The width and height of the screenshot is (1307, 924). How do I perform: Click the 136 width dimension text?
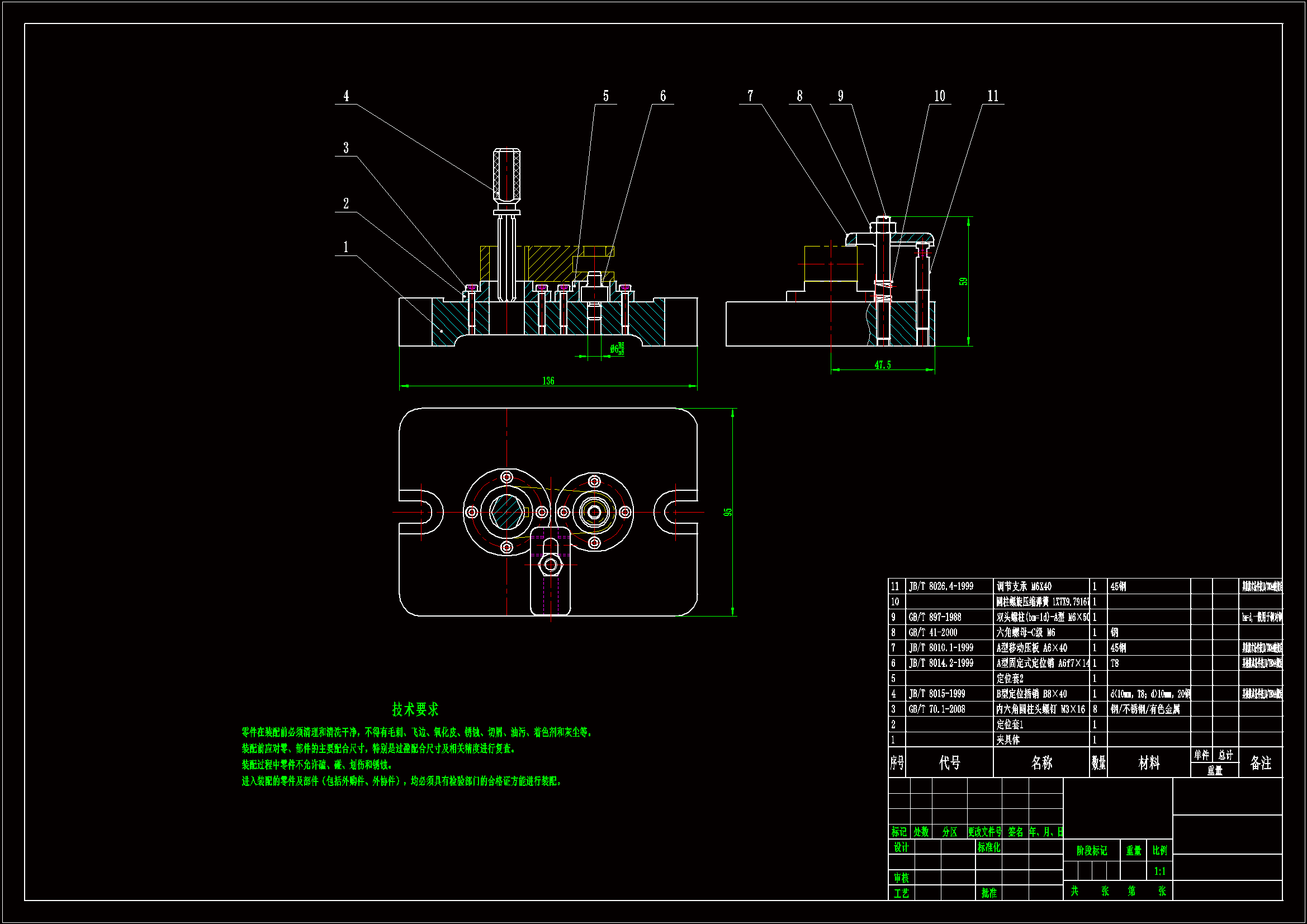(x=548, y=381)
